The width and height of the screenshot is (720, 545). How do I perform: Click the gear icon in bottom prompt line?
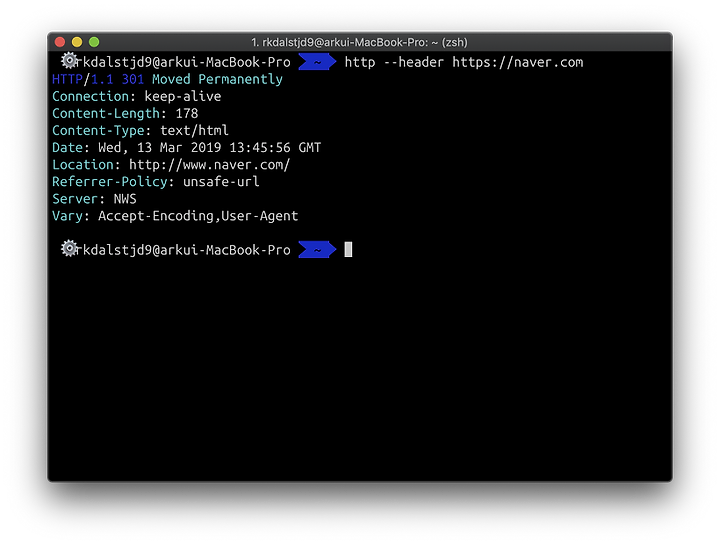69,248
